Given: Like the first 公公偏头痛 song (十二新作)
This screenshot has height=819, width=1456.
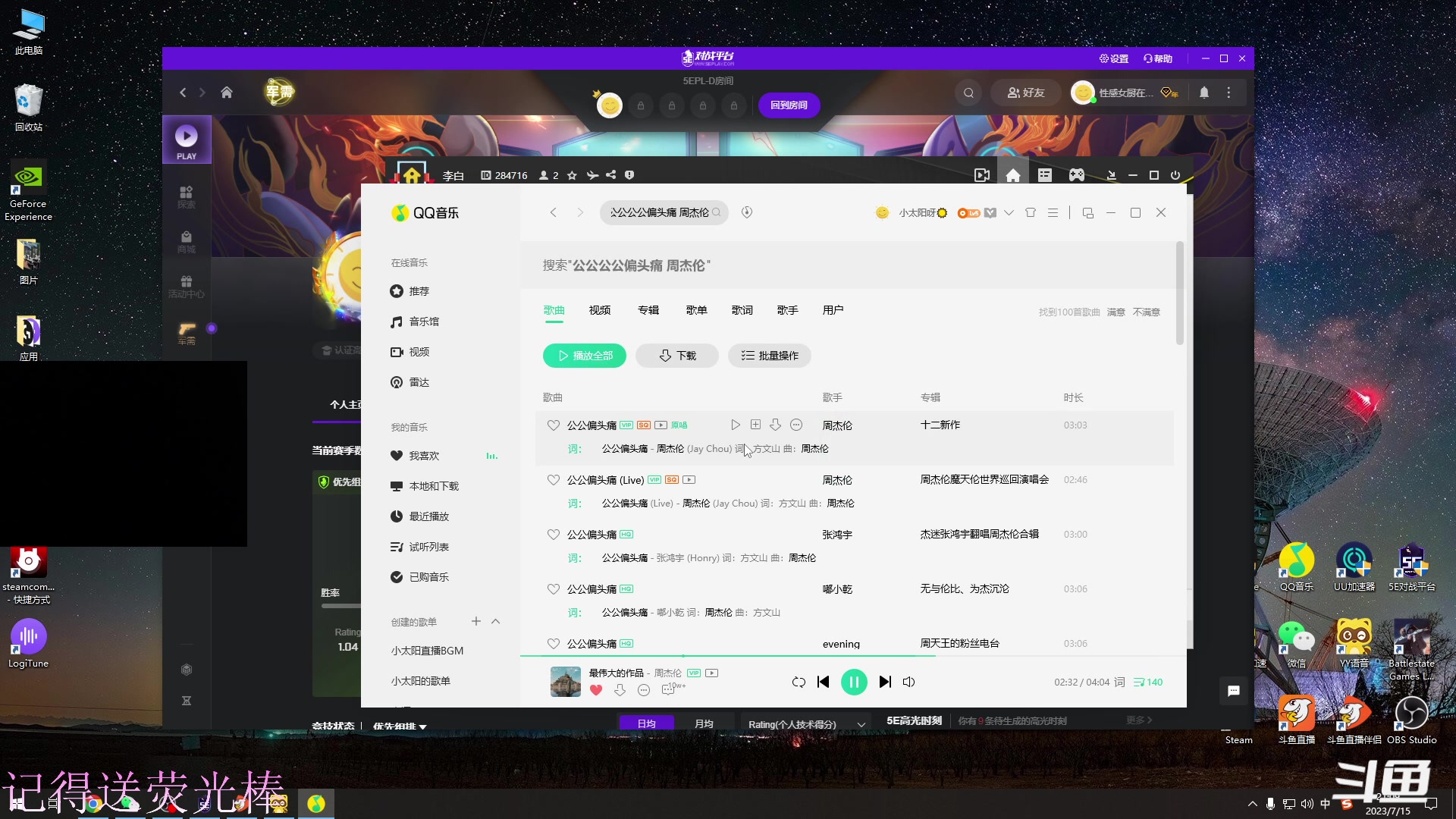Looking at the screenshot, I should click(x=554, y=425).
